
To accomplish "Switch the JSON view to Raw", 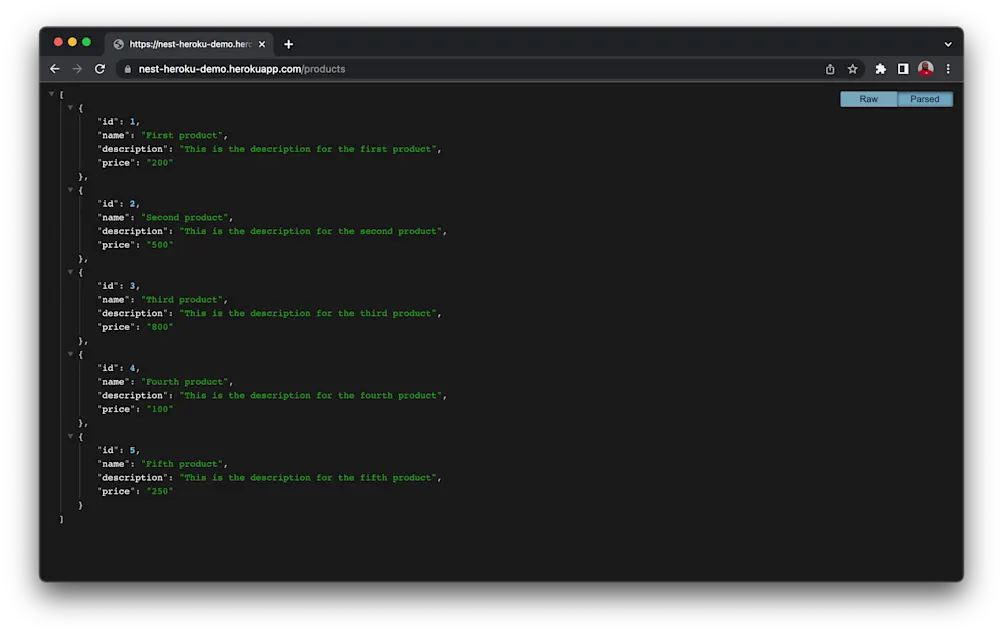I will (x=868, y=98).
